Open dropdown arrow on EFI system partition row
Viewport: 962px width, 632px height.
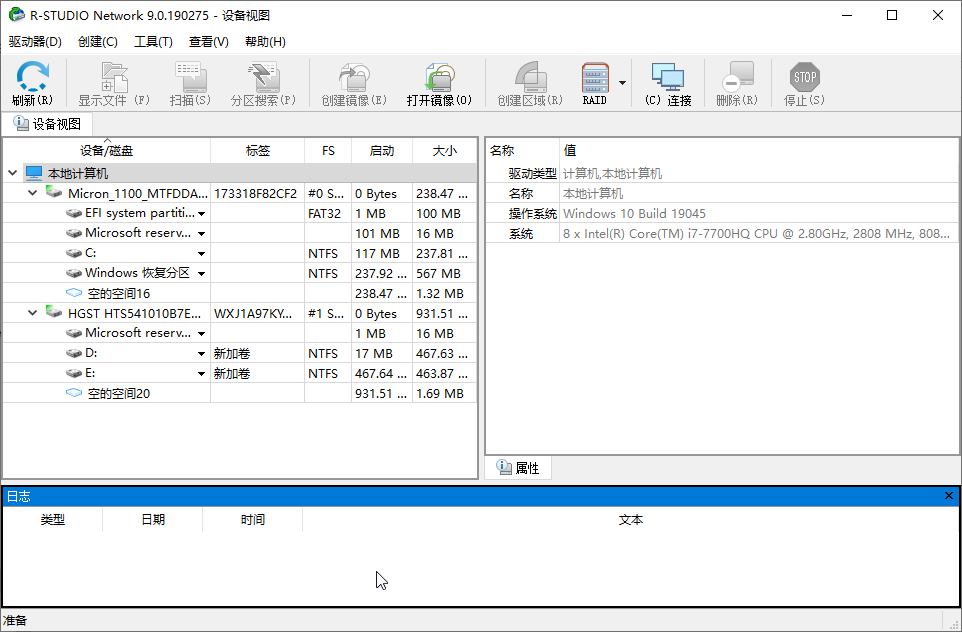click(x=201, y=214)
